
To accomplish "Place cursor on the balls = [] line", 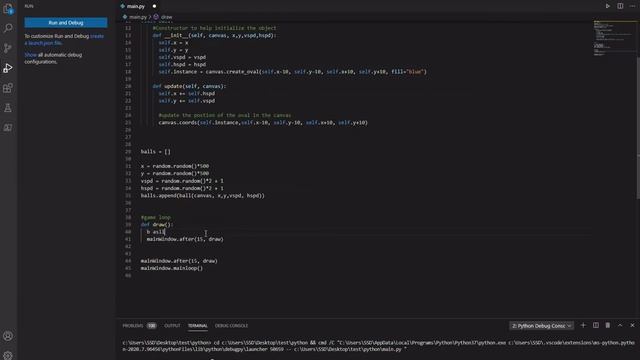I will pyautogui.click(x=156, y=151).
